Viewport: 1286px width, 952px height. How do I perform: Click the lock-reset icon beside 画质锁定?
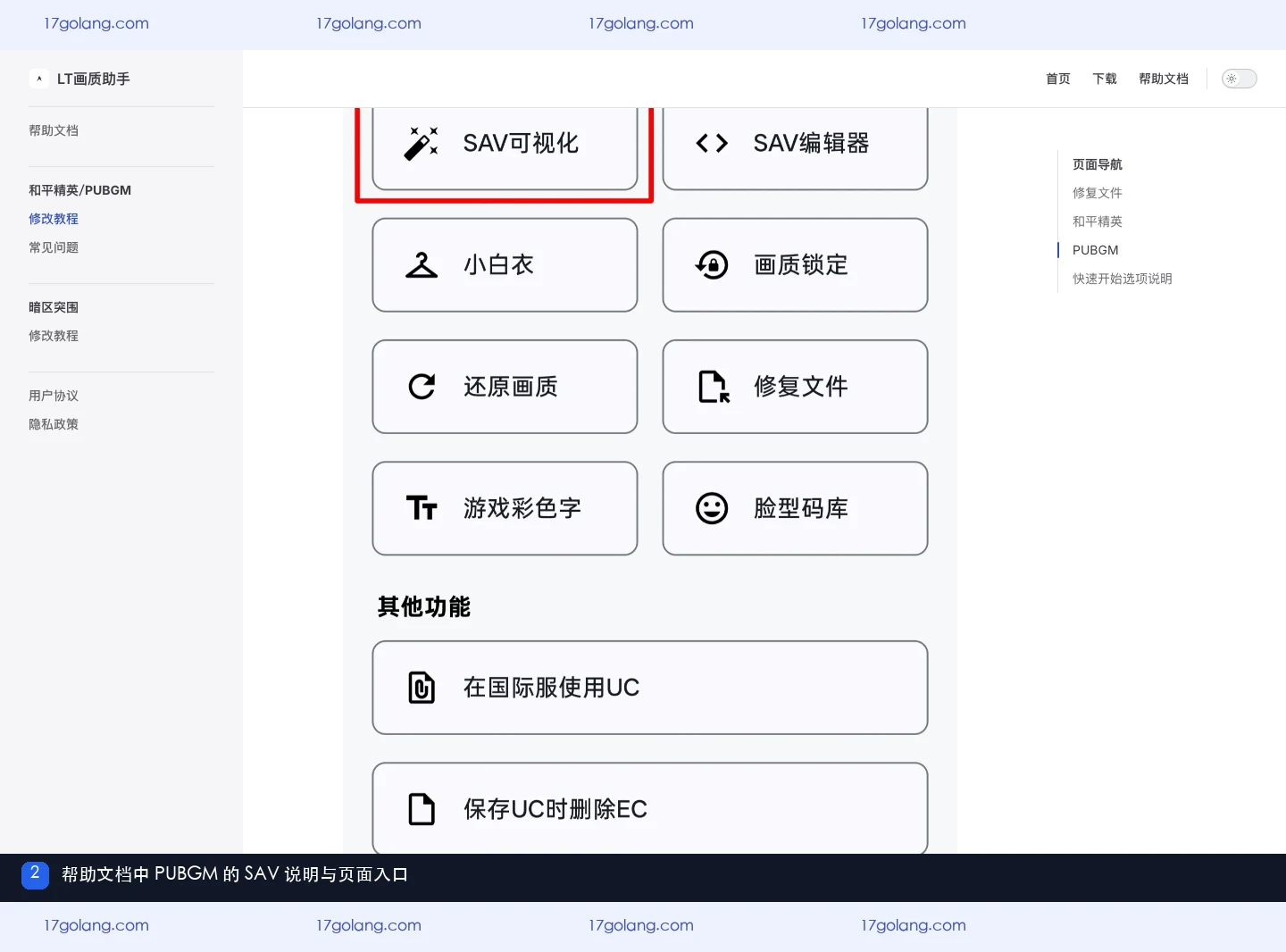pyautogui.click(x=712, y=265)
